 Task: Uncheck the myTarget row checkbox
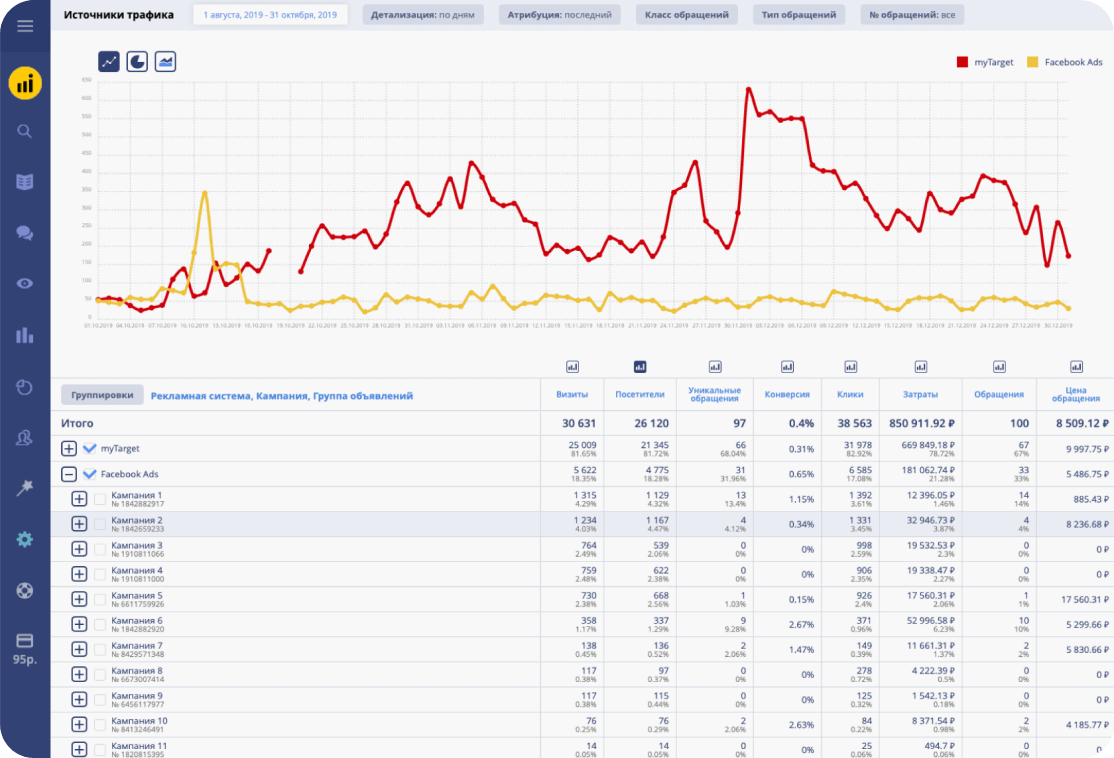click(90, 448)
